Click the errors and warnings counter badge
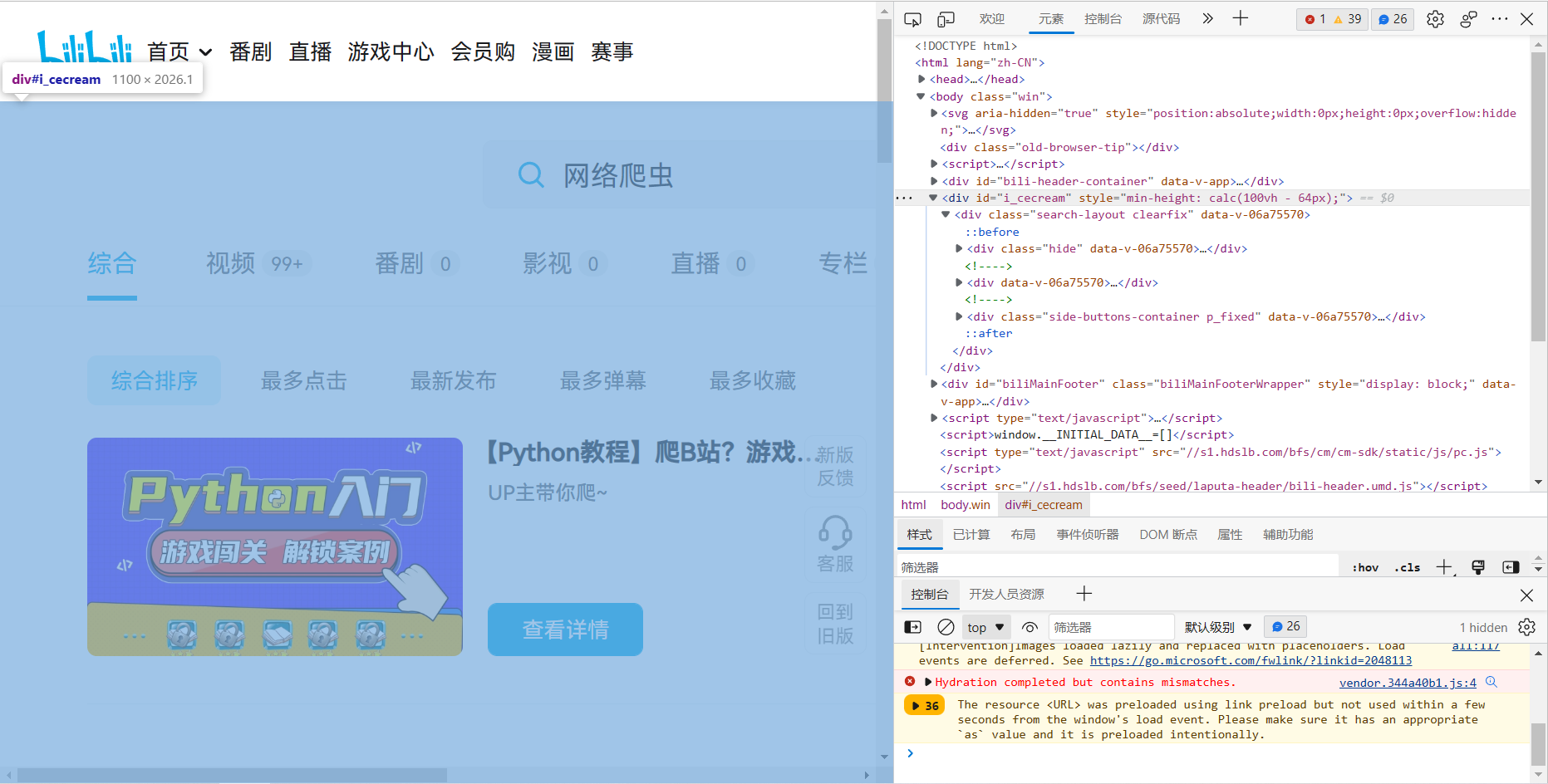 click(x=1333, y=19)
